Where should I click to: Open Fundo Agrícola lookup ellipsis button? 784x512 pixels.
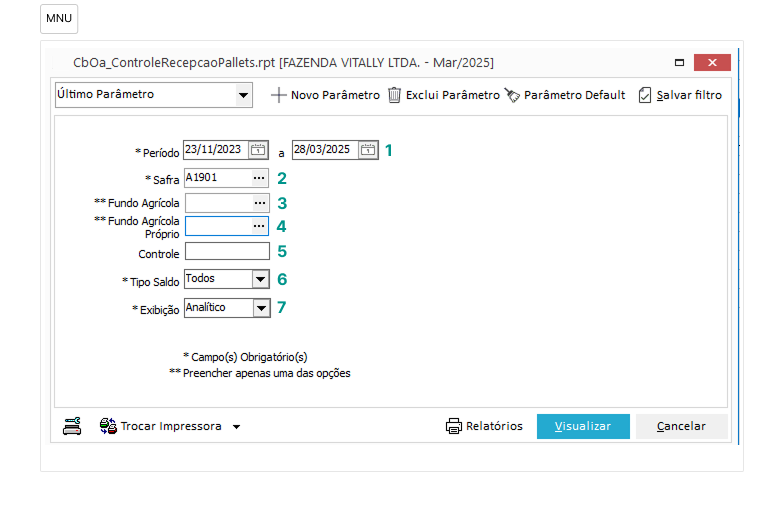(x=260, y=203)
